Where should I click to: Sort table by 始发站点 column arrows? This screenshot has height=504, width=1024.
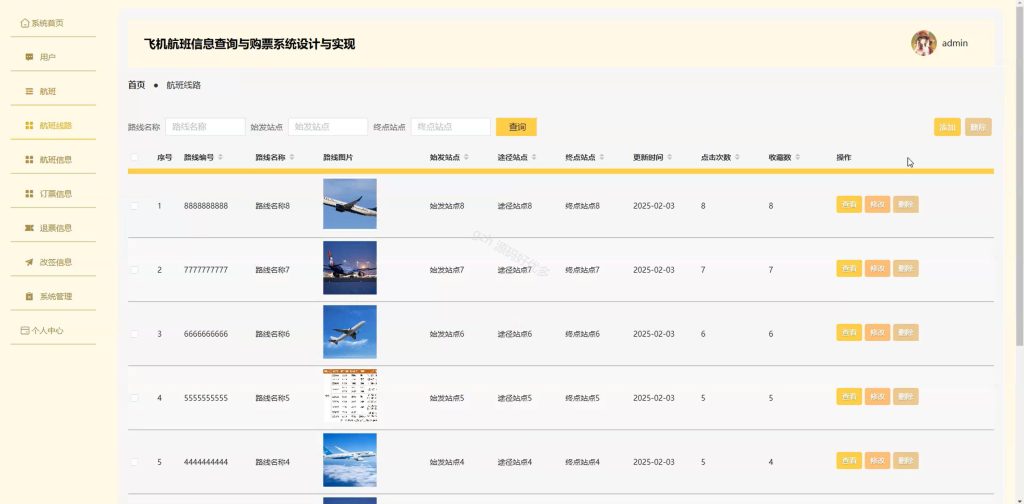(x=466, y=157)
